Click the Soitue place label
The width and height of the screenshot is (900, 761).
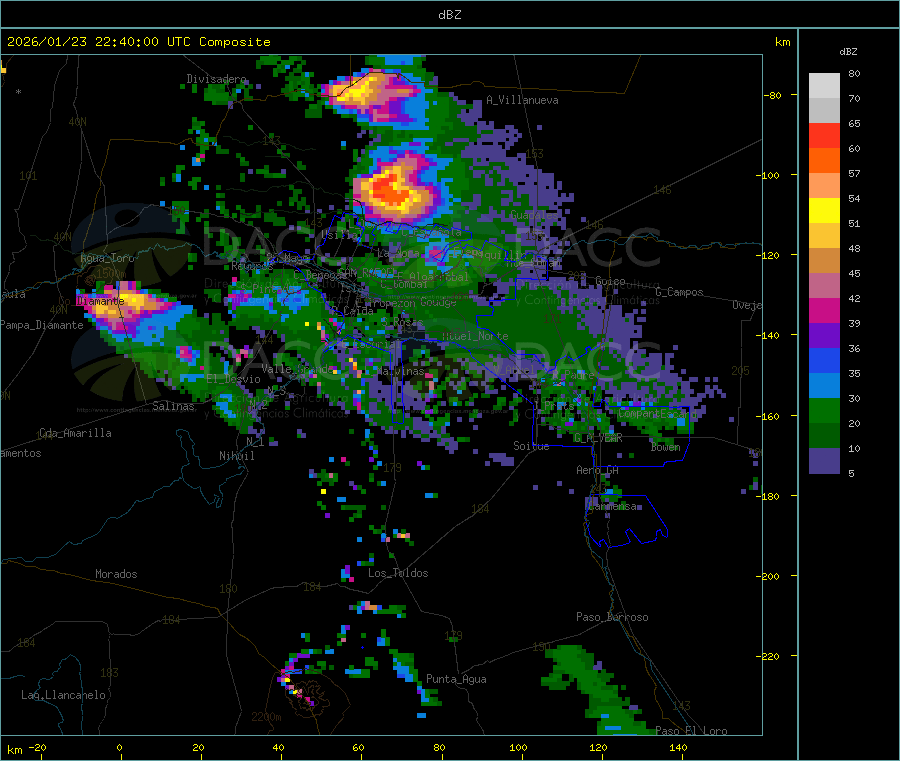531,446
